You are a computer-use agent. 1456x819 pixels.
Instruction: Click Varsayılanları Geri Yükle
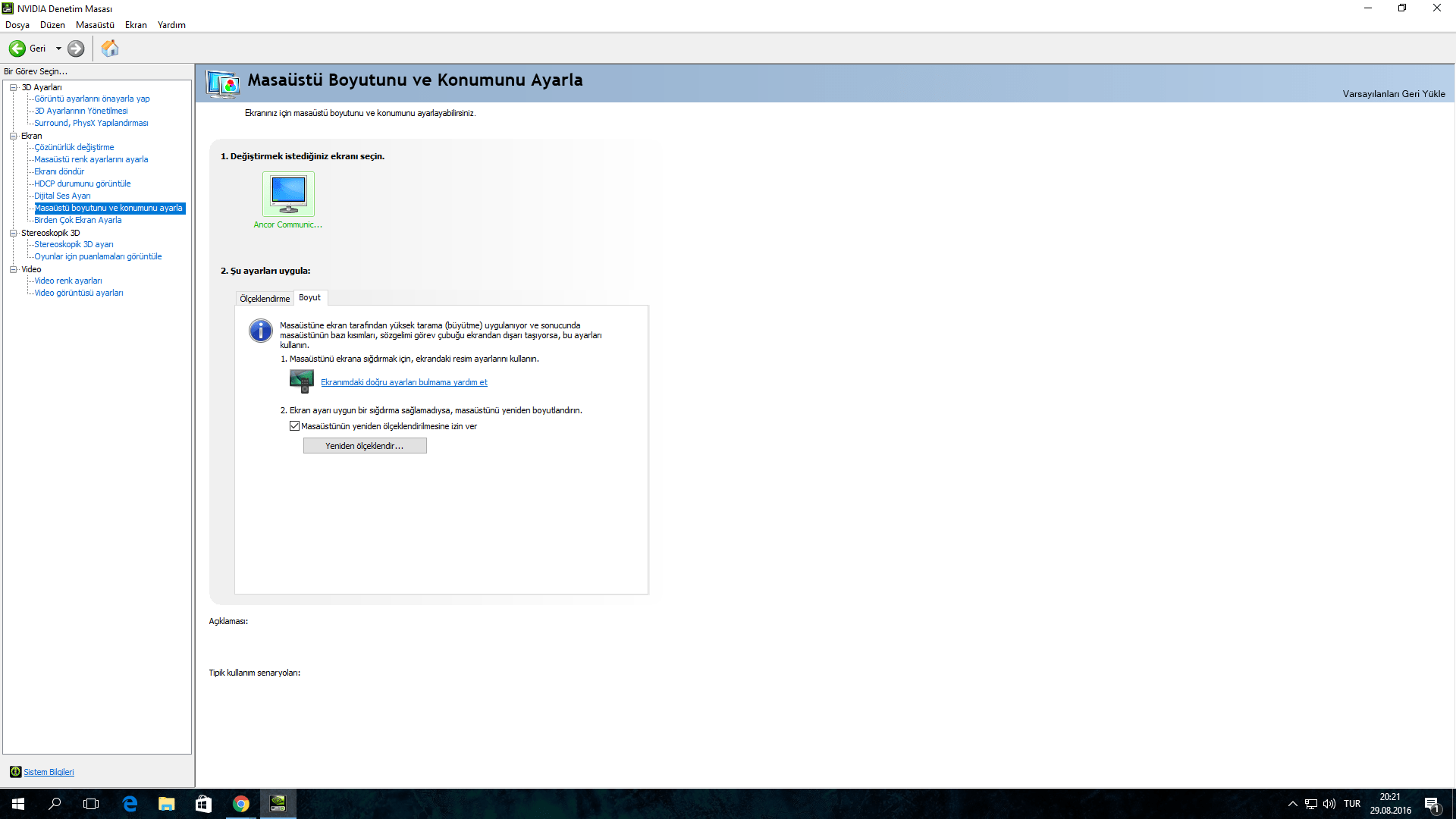click(1393, 94)
